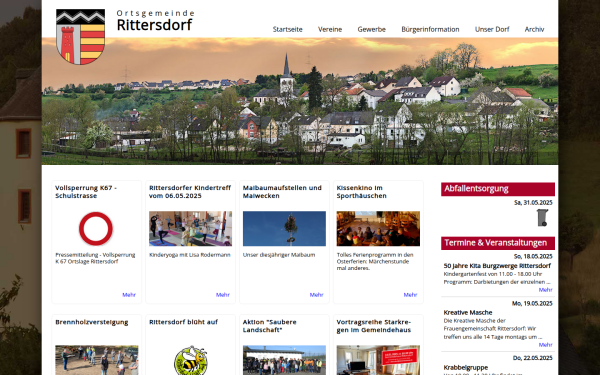Open the Krabbelgruppe event title
The height and width of the screenshot is (375, 600).
coord(466,367)
